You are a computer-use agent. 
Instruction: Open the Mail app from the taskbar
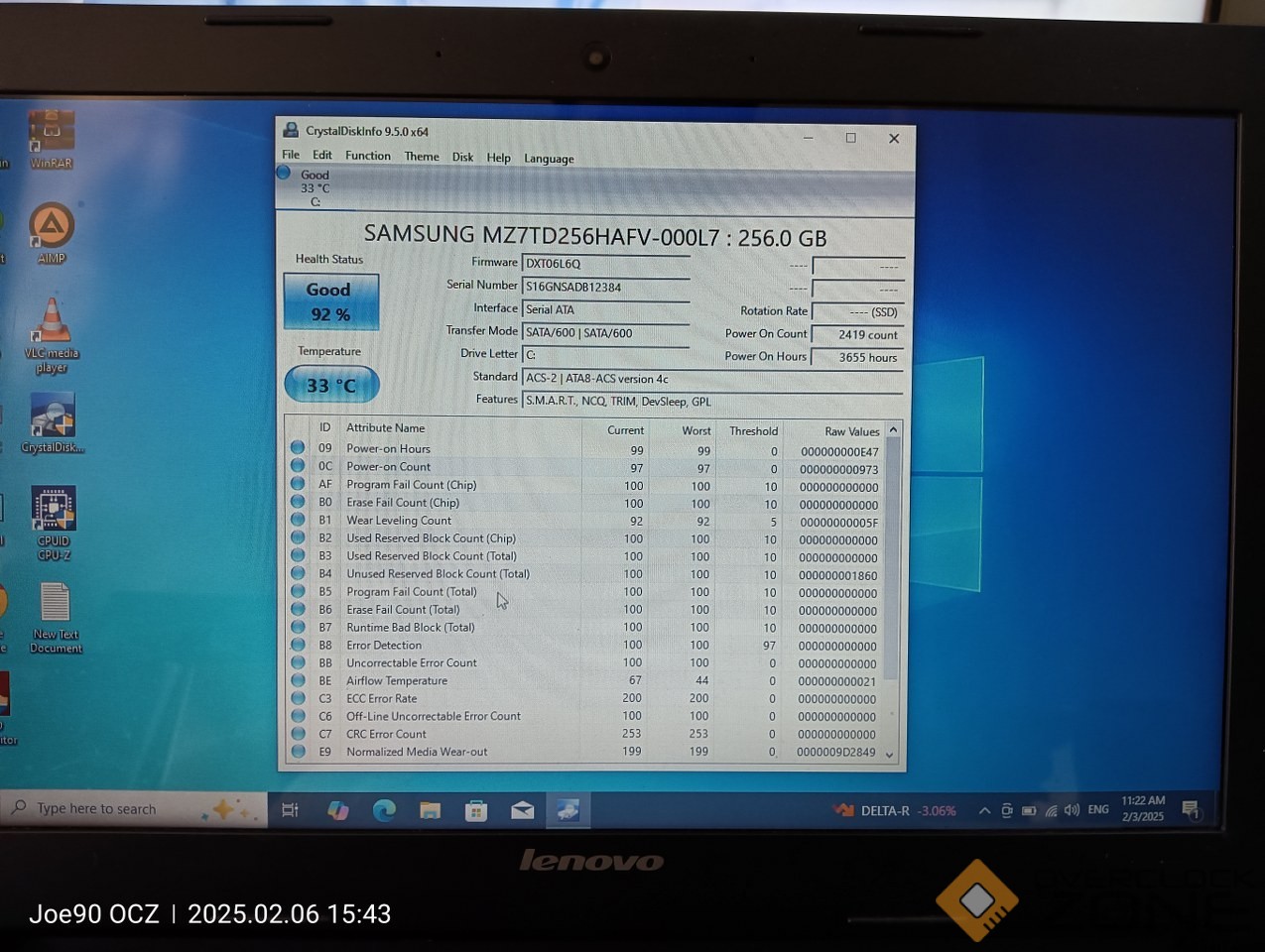point(522,811)
